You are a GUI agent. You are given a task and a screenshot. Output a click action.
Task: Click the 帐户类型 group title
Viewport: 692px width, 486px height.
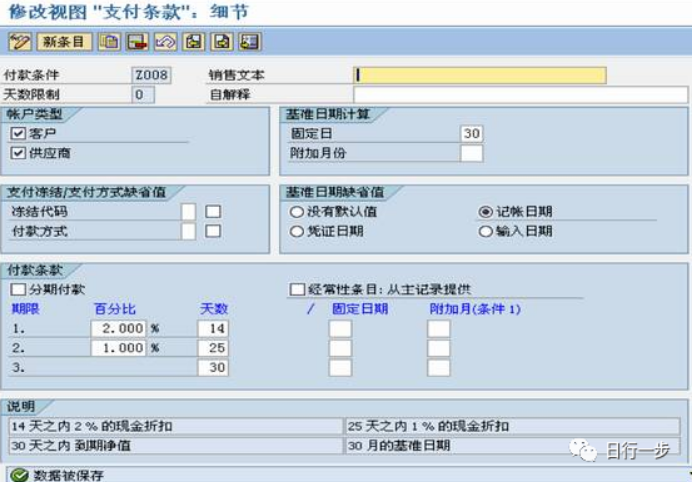click(x=34, y=114)
